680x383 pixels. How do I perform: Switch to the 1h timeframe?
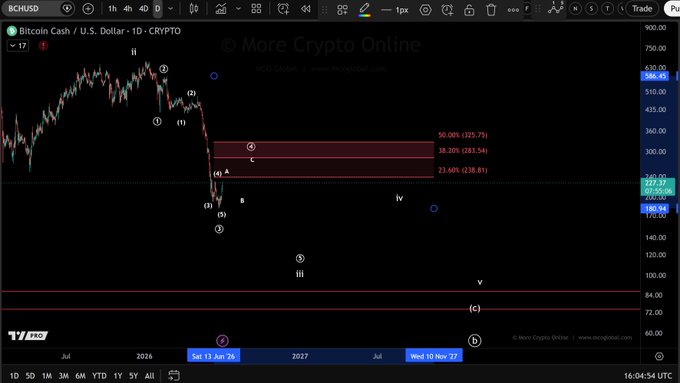click(x=112, y=9)
